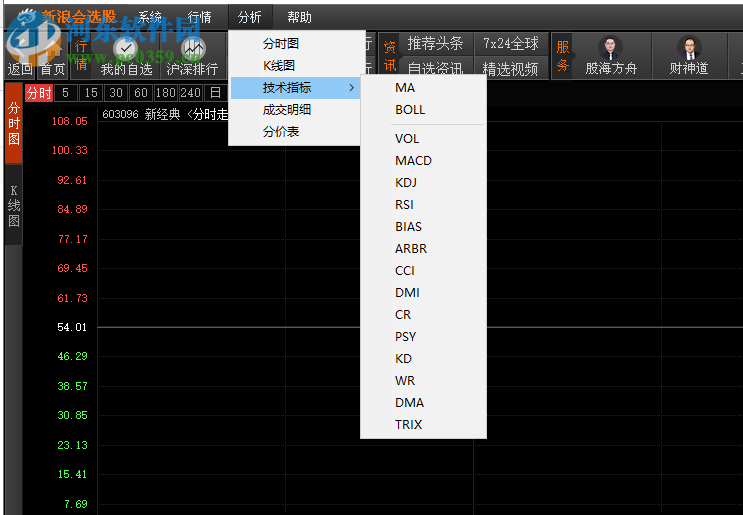The image size is (743, 515).
Task: Select 分时图 from the 分析 menu
Action: 296,44
